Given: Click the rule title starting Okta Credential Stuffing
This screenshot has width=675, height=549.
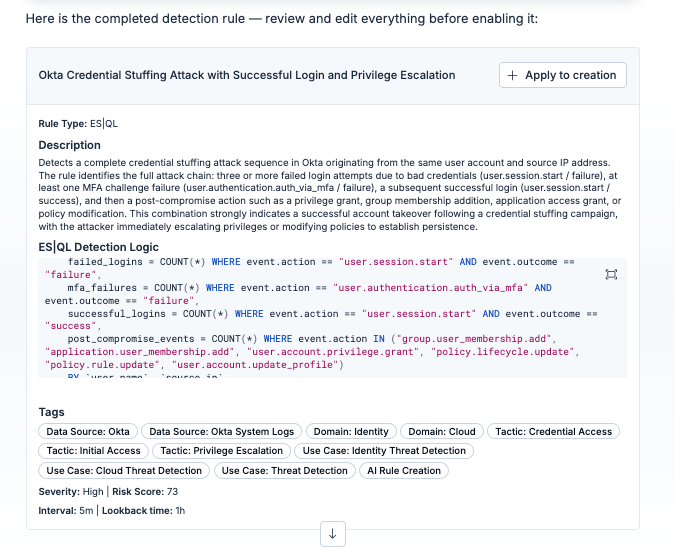Looking at the screenshot, I should click(247, 75).
